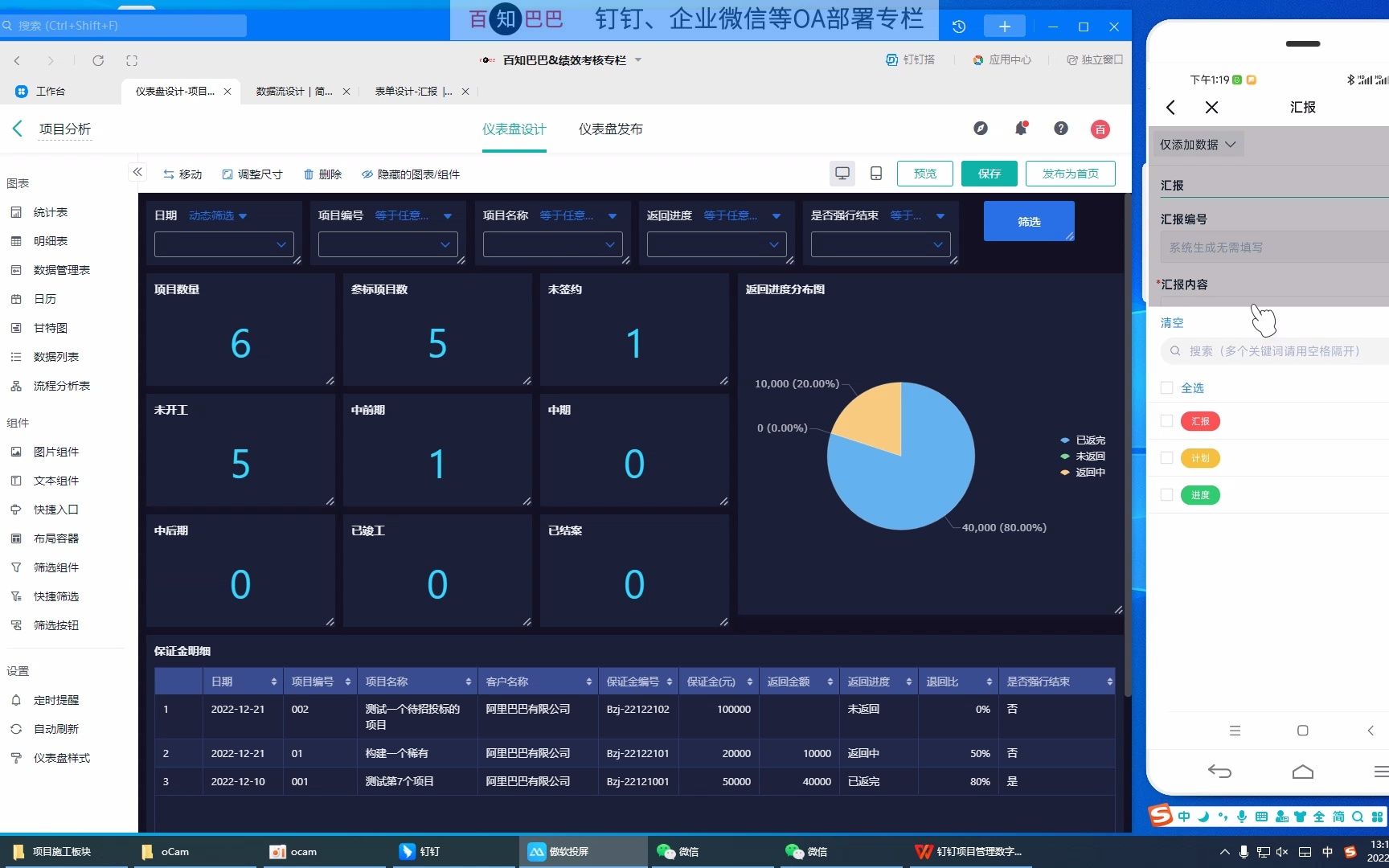Select the 统计表 chart icon in sidebar
The image size is (1389, 868).
(16, 212)
